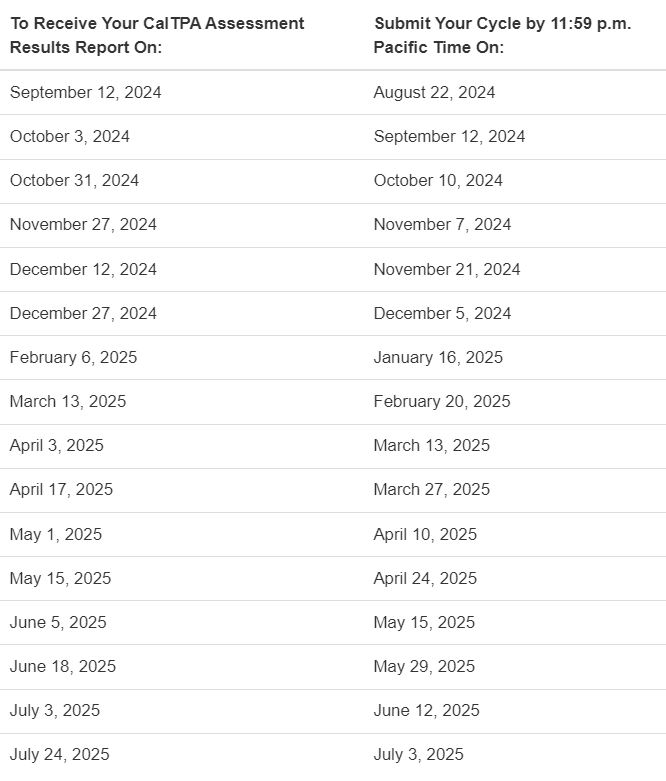Select the August 22, 2024 submission date
The image size is (666, 781).
434,93
